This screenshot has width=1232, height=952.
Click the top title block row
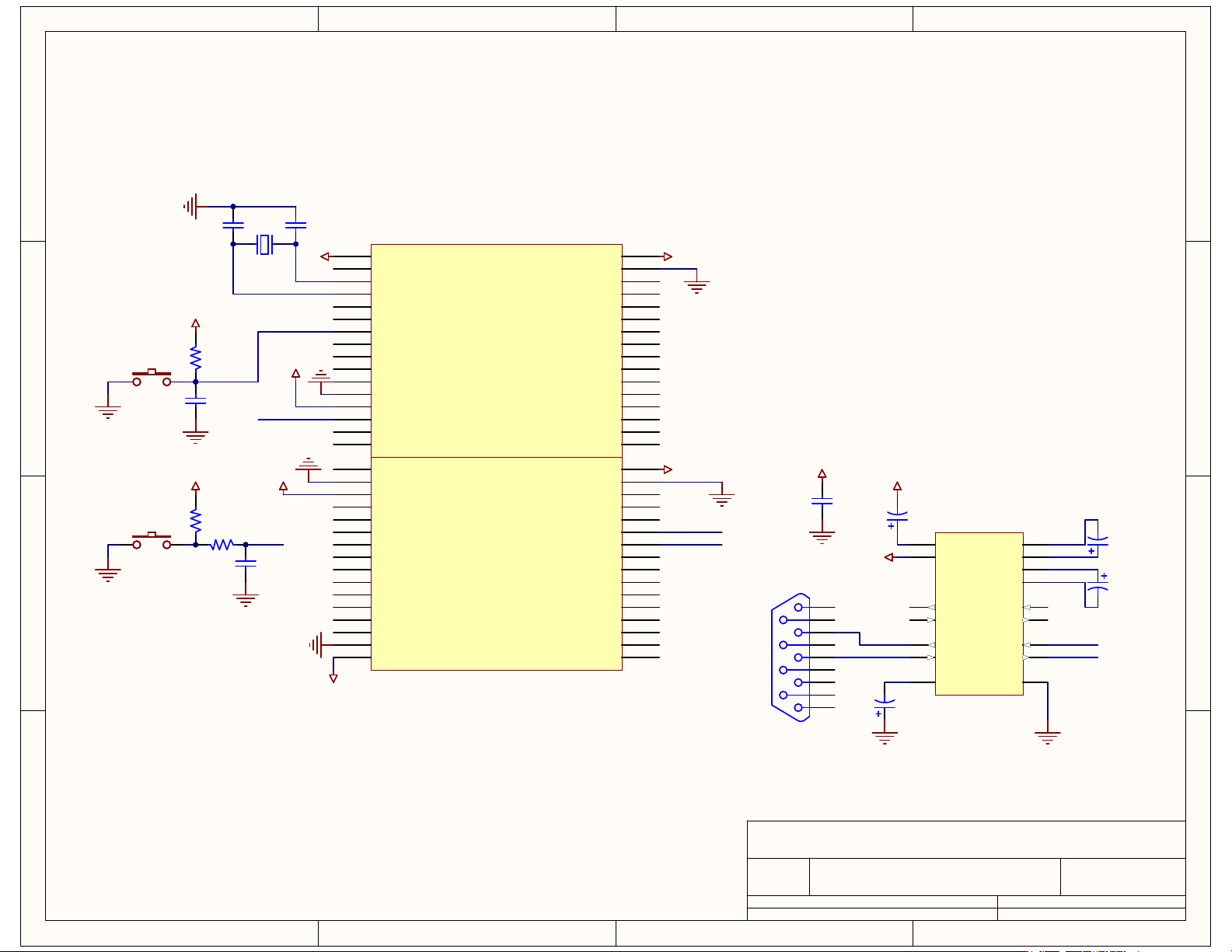[965, 839]
